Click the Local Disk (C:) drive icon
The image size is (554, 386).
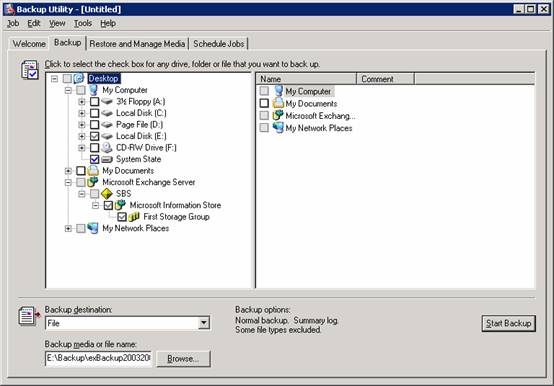pos(107,113)
